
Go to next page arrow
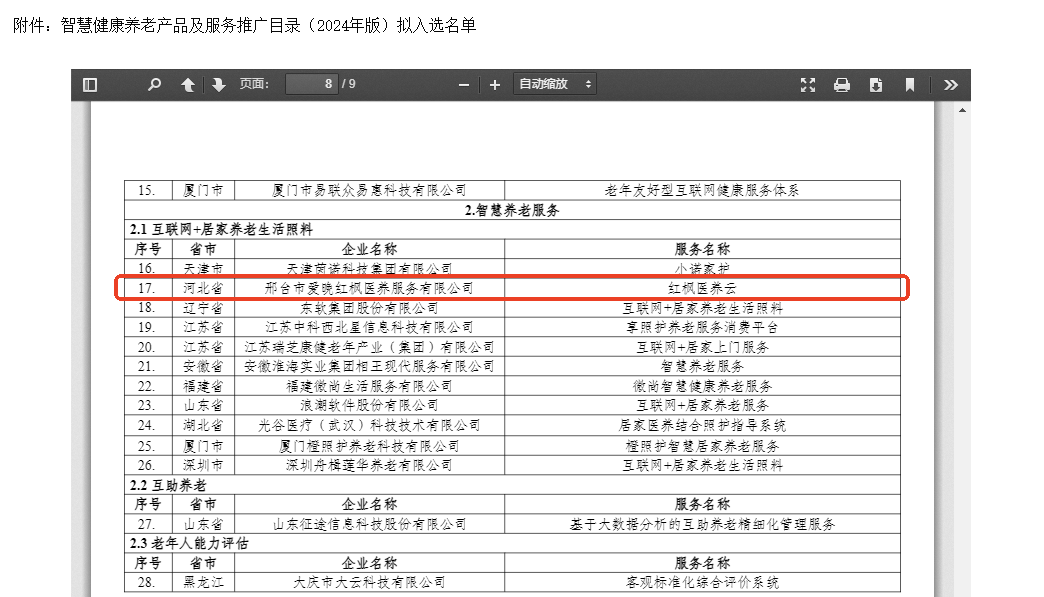218,85
